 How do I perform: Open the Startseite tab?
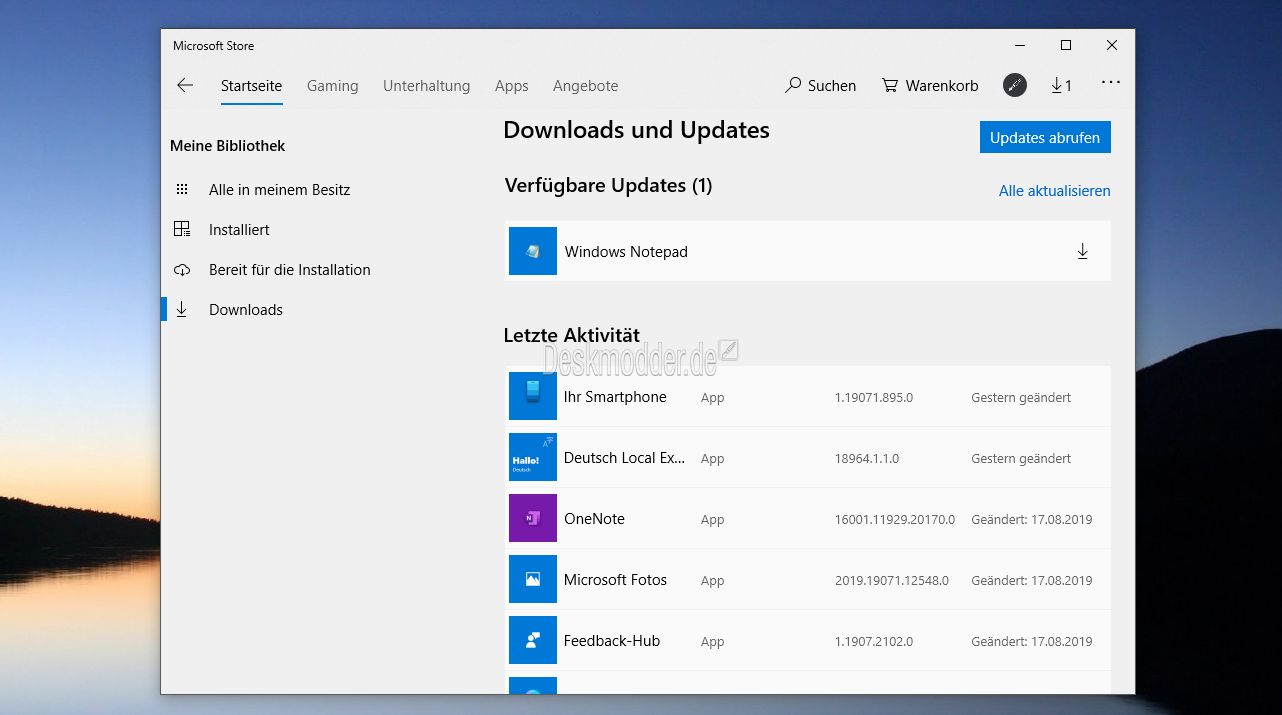pos(251,86)
